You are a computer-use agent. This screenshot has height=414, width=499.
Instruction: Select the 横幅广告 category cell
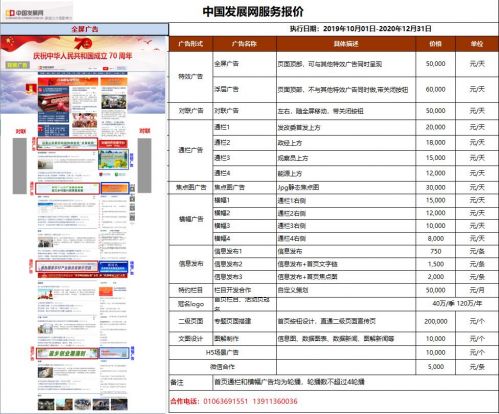click(191, 219)
